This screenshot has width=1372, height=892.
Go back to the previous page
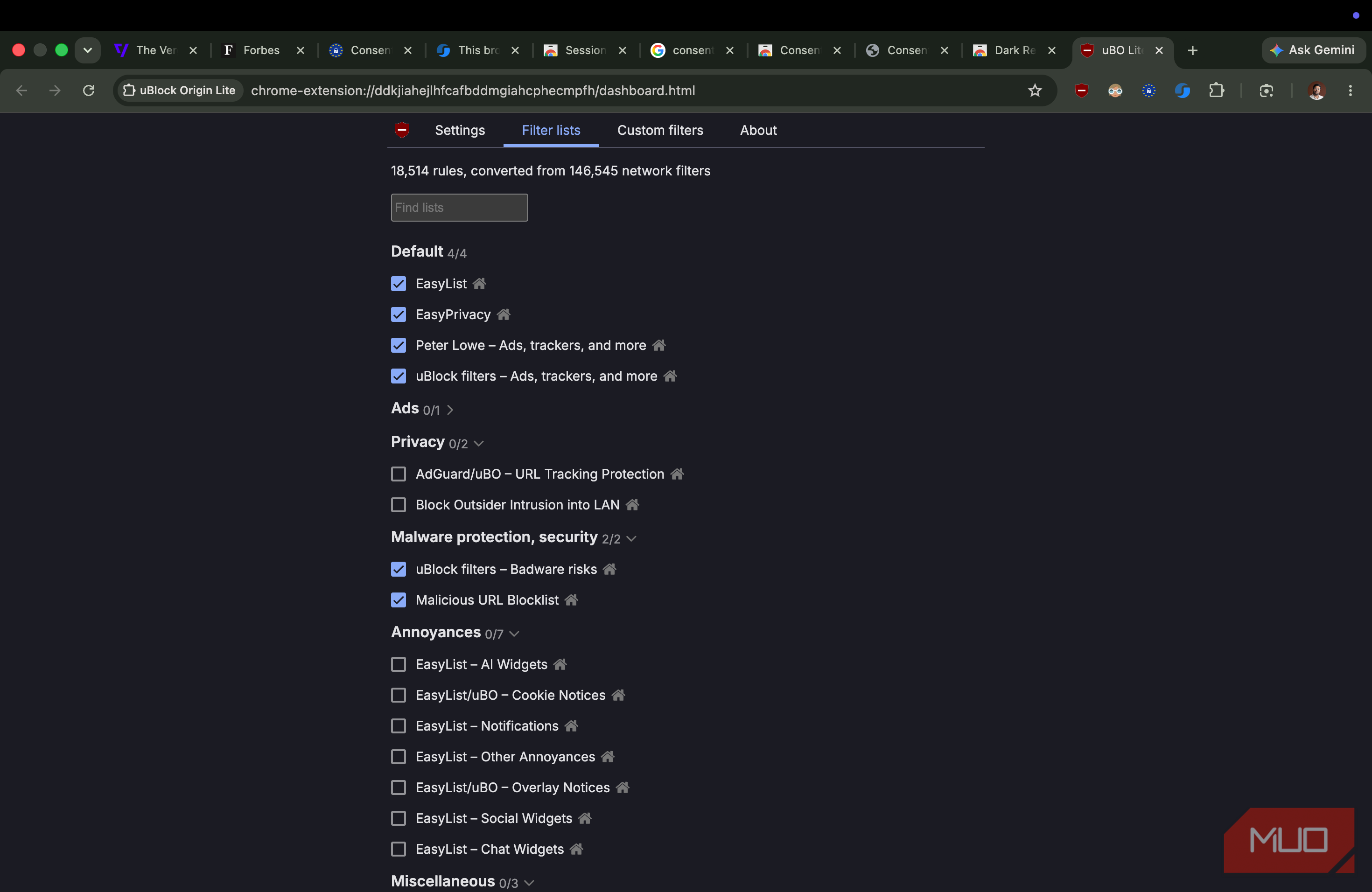pos(21,91)
